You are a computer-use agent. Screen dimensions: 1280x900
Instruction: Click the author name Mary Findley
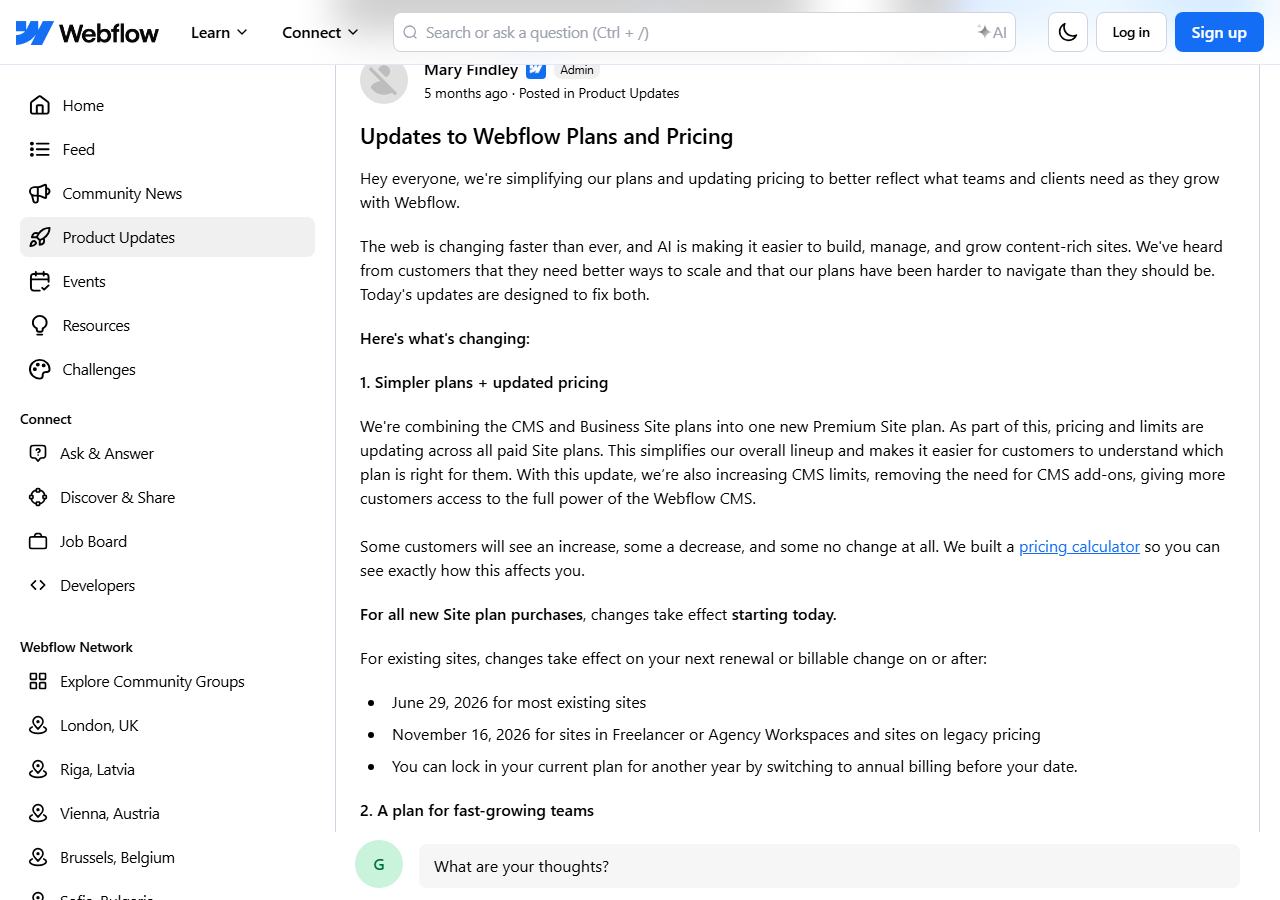471,70
